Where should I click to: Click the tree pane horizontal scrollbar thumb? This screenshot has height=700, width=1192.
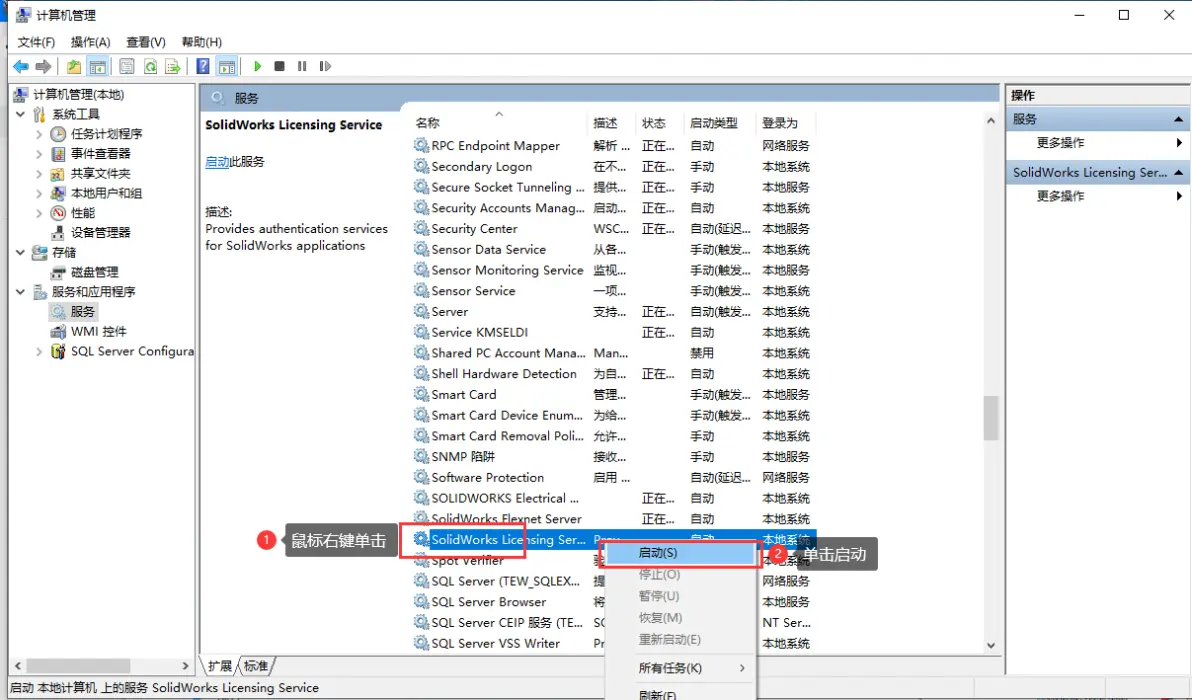pyautogui.click(x=78, y=666)
